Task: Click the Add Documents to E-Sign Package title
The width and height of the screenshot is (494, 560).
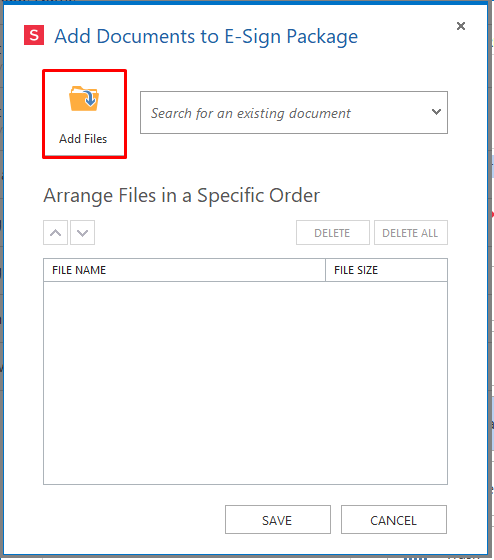Action: [x=206, y=36]
